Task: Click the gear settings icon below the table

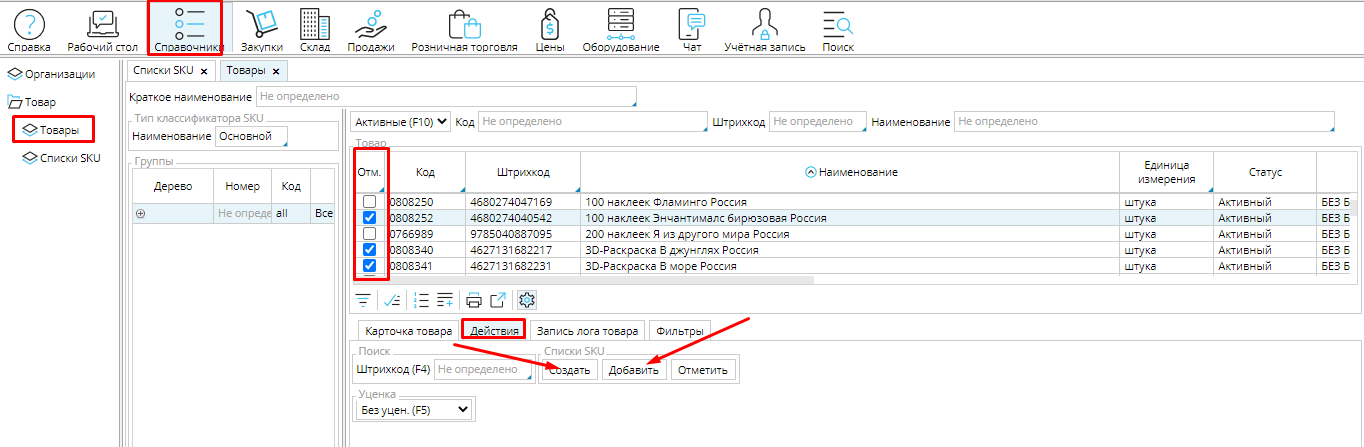Action: point(527,299)
